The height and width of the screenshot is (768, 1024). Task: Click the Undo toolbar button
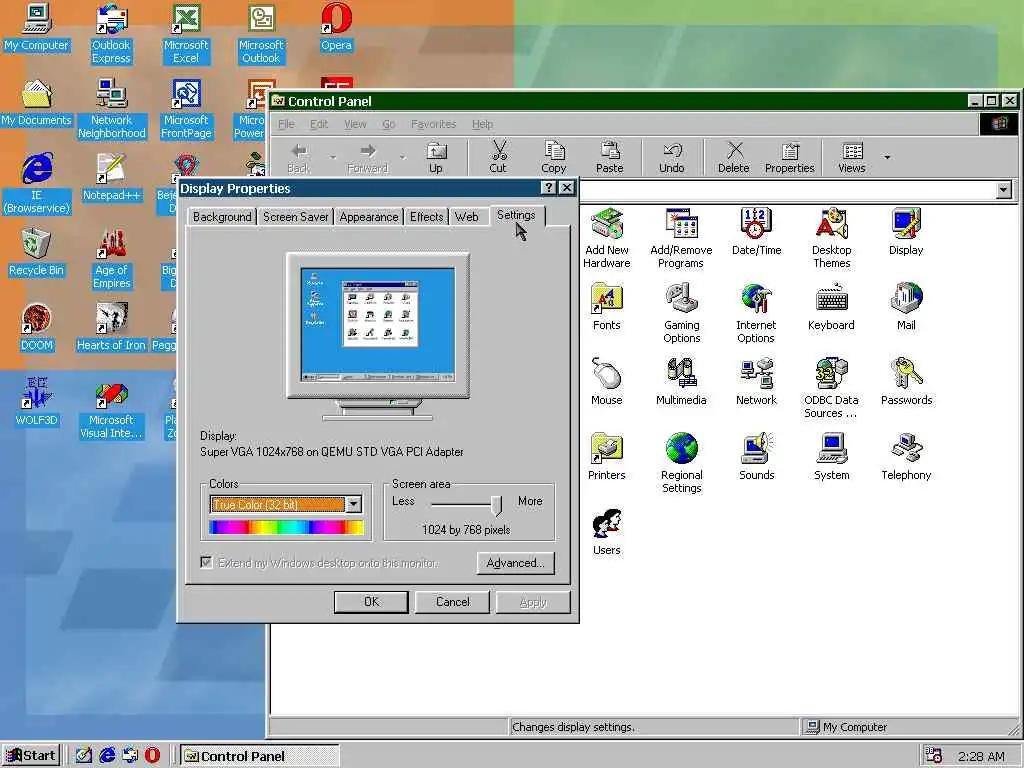[671, 157]
